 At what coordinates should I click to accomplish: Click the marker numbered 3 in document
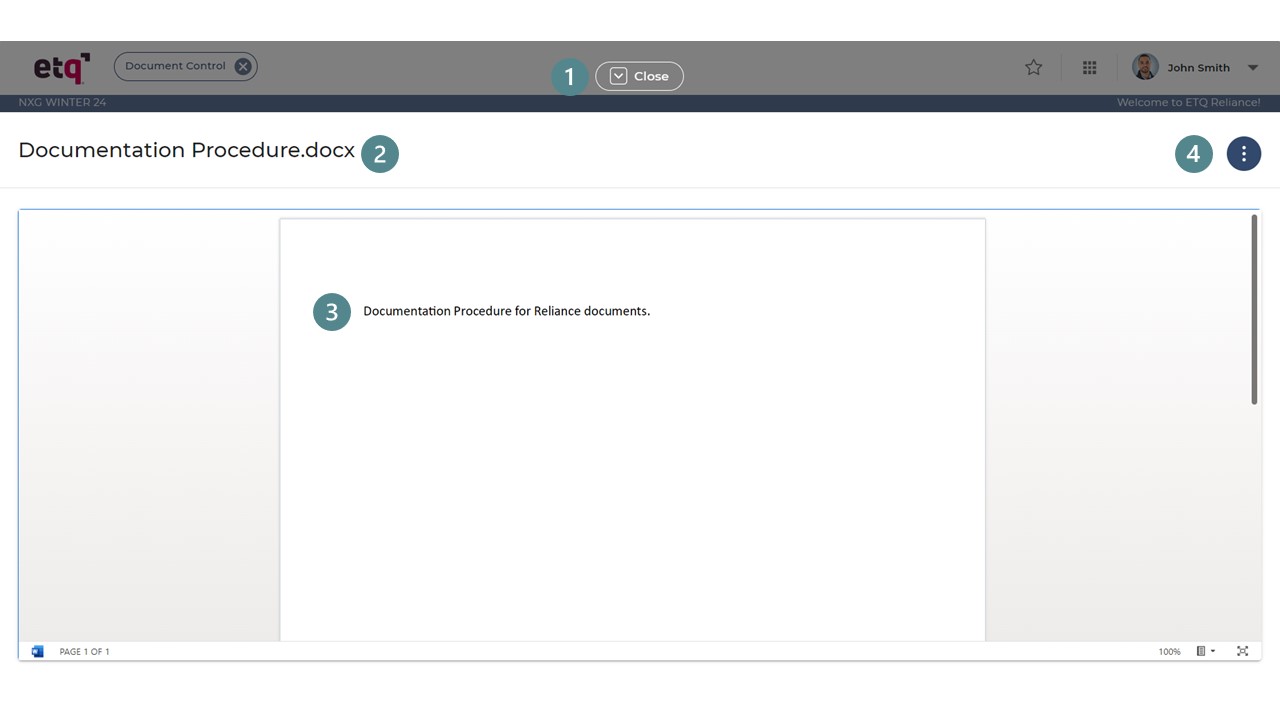coord(331,311)
